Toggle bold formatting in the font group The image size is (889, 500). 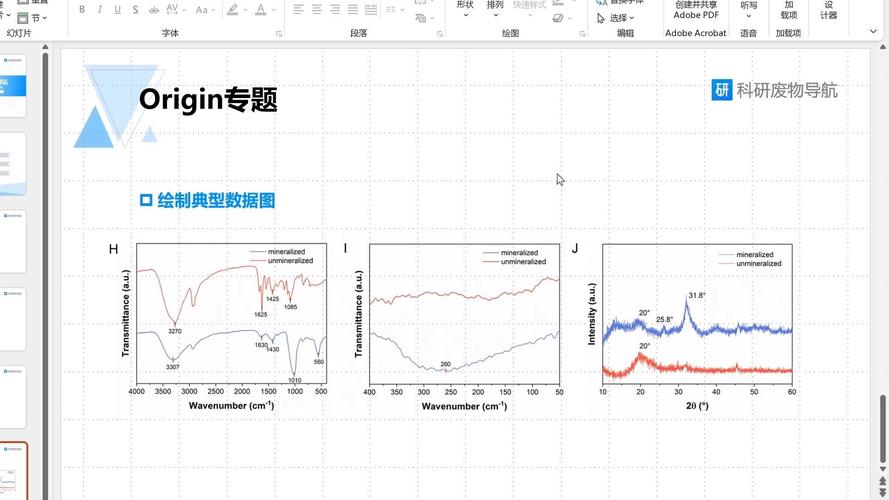[82, 10]
